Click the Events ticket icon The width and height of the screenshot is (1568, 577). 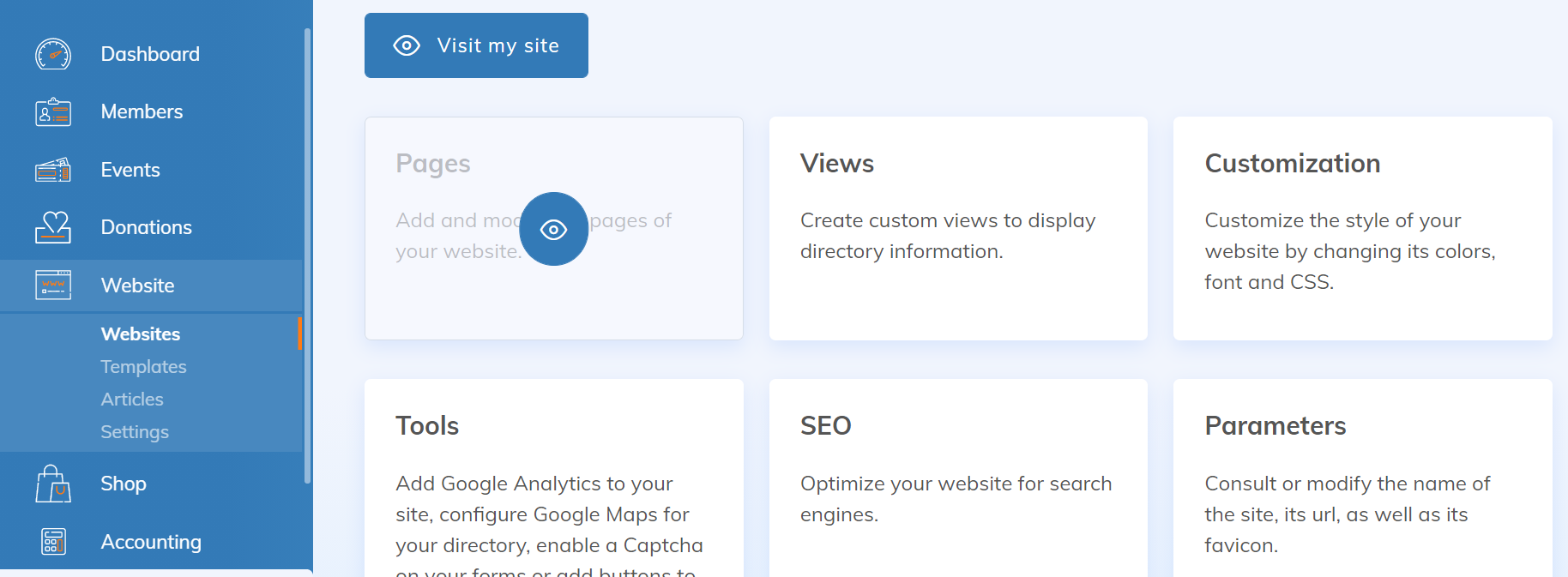(x=53, y=170)
